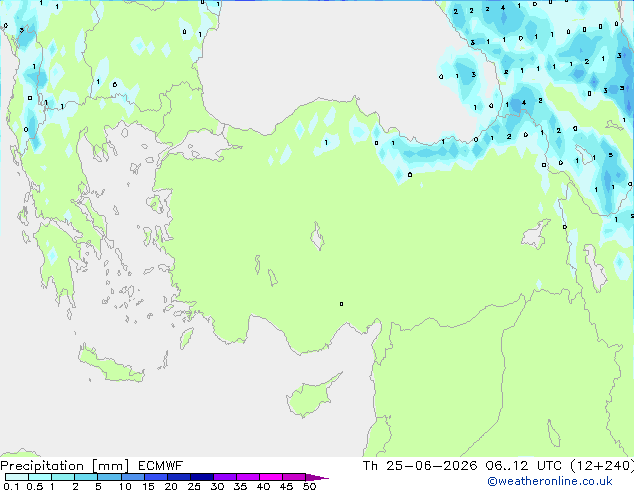Pick the 15–20 mm blue legend swatch
Image resolution: width=634 pixels, height=490 pixels.
pyautogui.click(x=155, y=477)
